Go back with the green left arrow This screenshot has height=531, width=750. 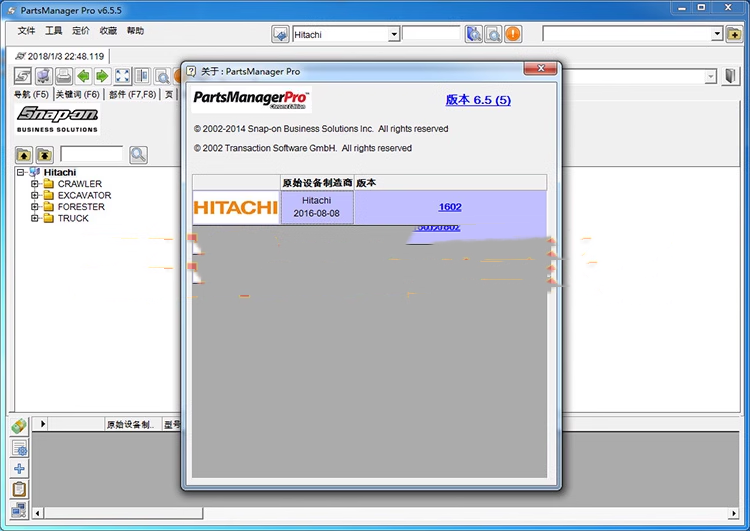pos(84,76)
